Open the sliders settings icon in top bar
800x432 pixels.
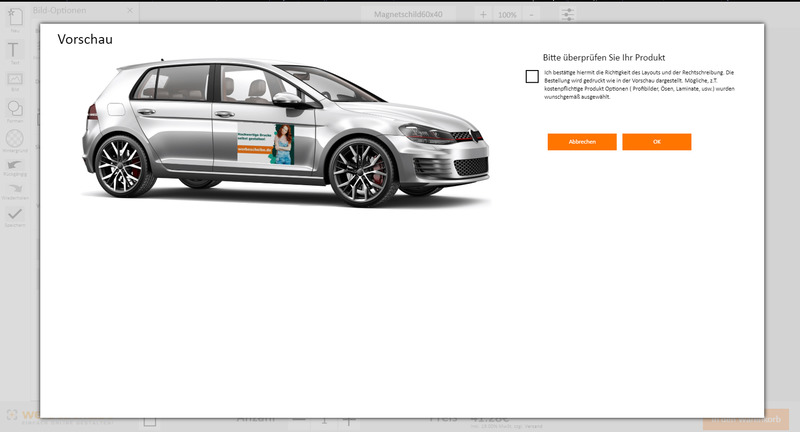[x=567, y=15]
